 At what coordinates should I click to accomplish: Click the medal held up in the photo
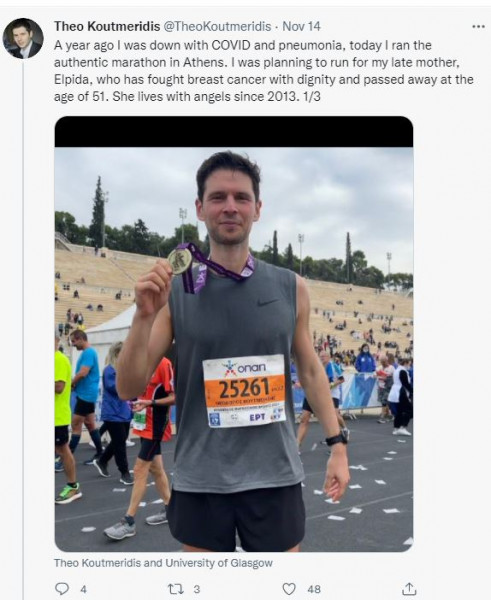pos(179,261)
